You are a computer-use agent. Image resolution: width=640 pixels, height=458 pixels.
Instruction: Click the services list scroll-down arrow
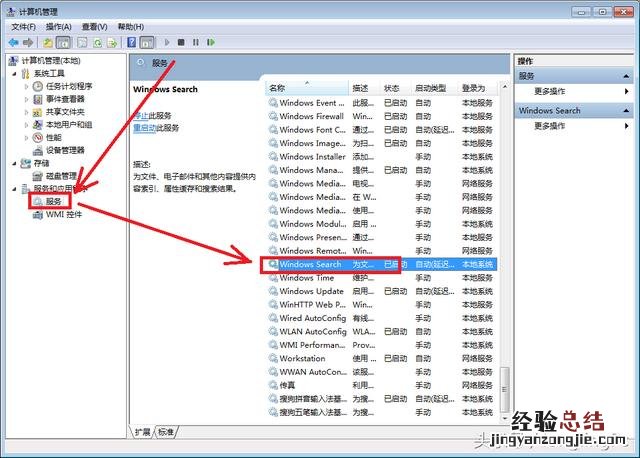[504, 418]
